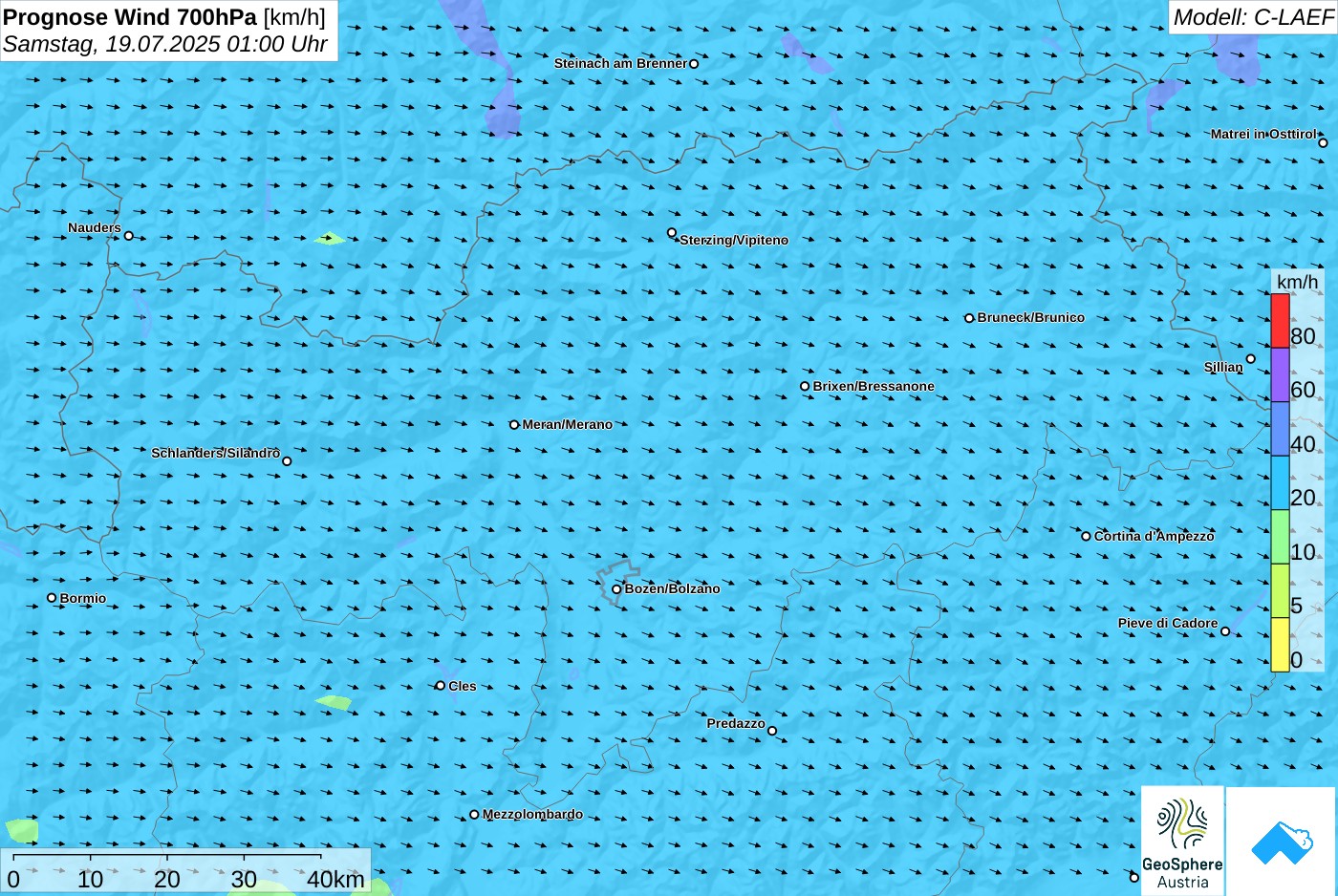Click the 'Brixen/Bressanone' label text
The width and height of the screenshot is (1338, 896).
pos(874,386)
